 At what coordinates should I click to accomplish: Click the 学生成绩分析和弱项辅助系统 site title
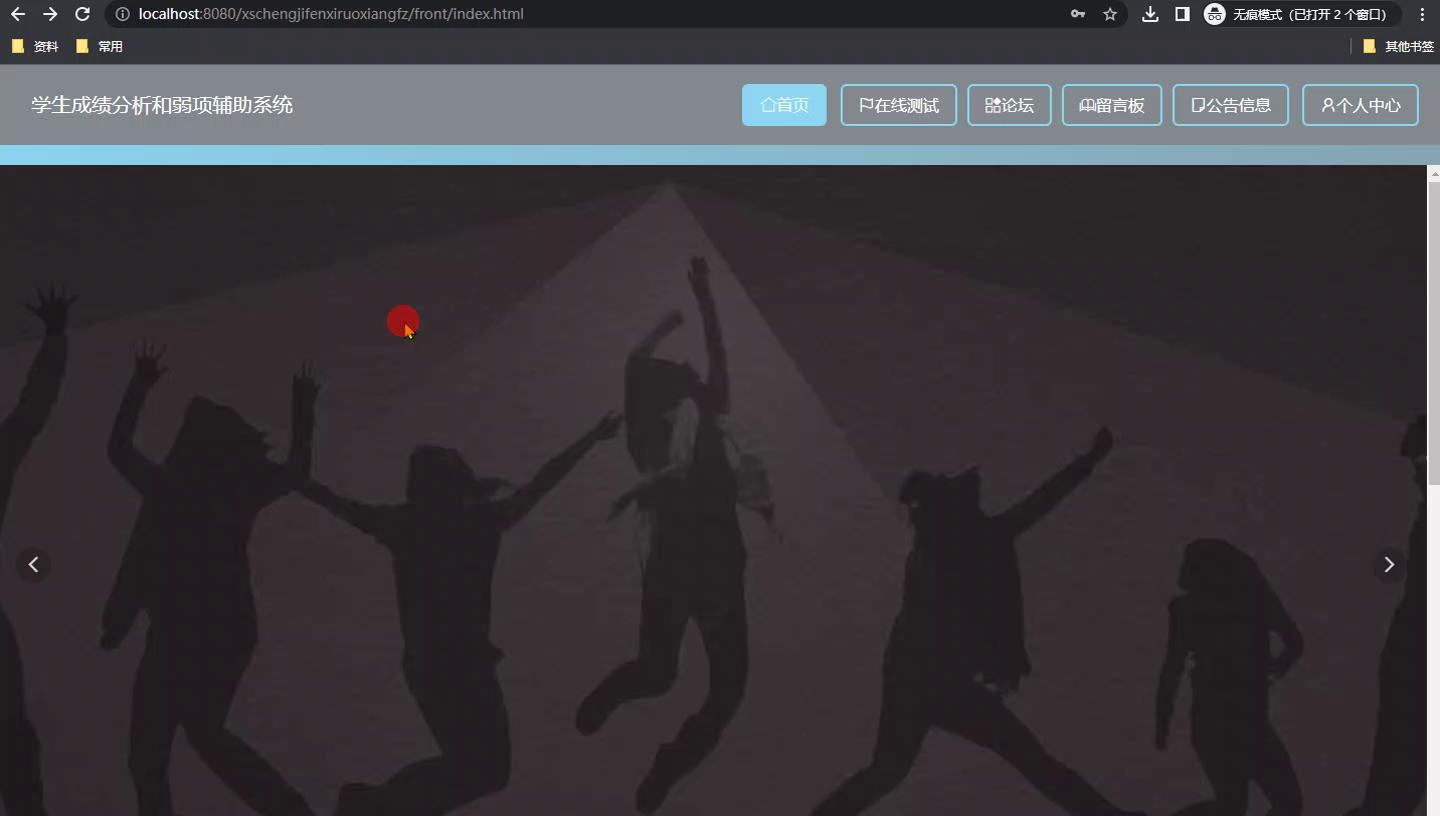click(x=162, y=105)
